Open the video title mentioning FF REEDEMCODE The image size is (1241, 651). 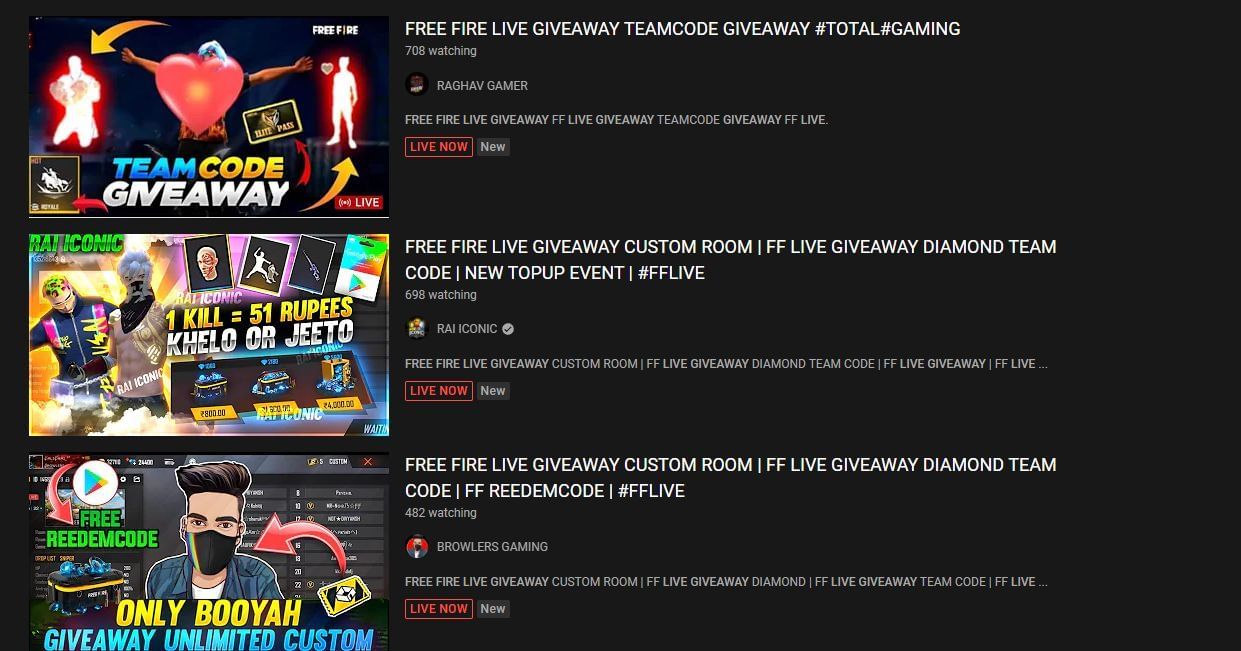click(x=731, y=478)
